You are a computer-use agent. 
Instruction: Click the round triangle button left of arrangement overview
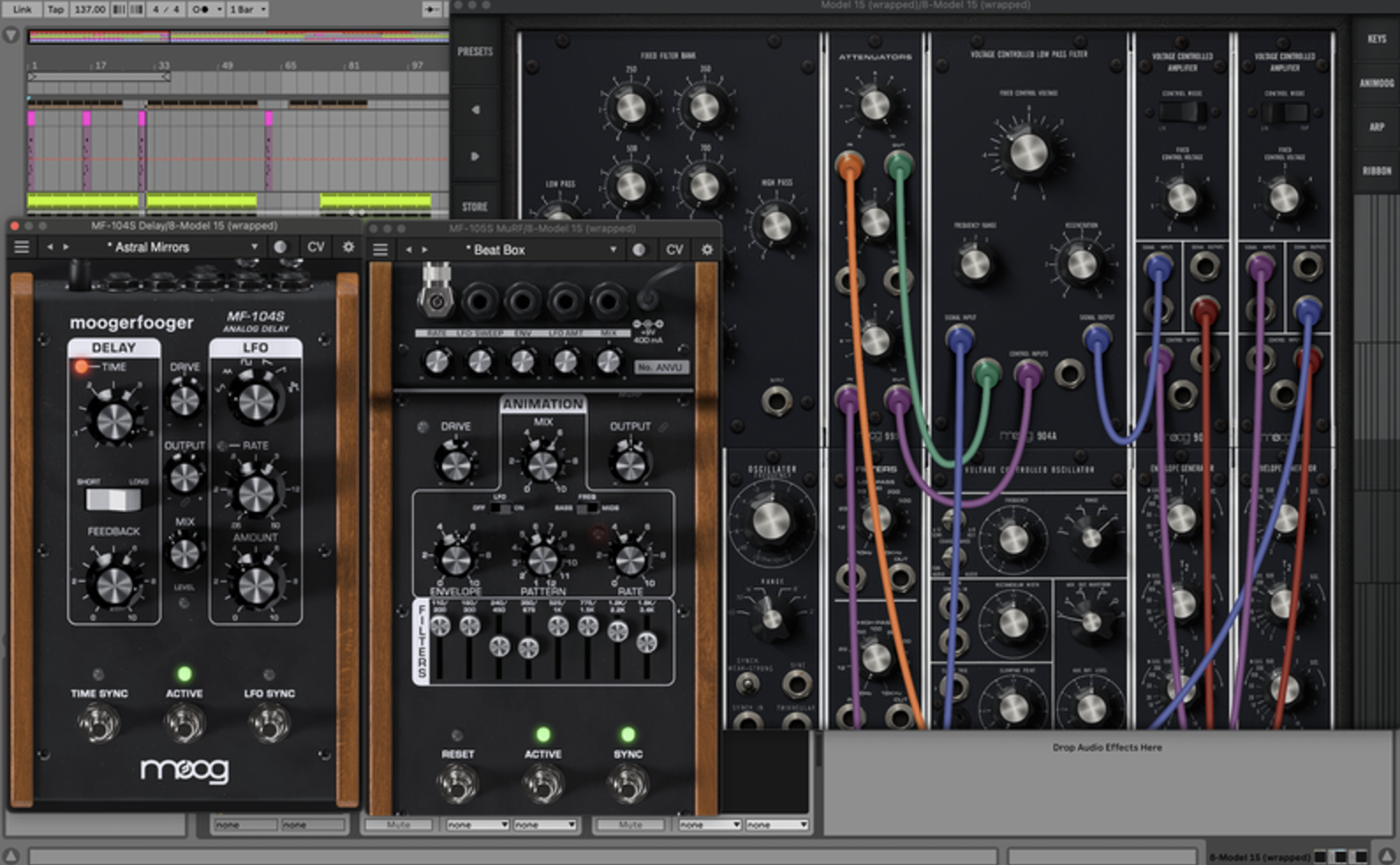coord(11,36)
